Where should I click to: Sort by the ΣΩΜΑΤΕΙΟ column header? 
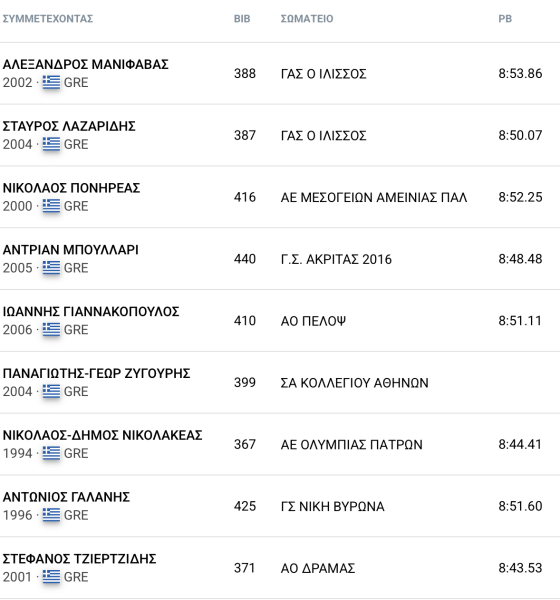pyautogui.click(x=307, y=18)
